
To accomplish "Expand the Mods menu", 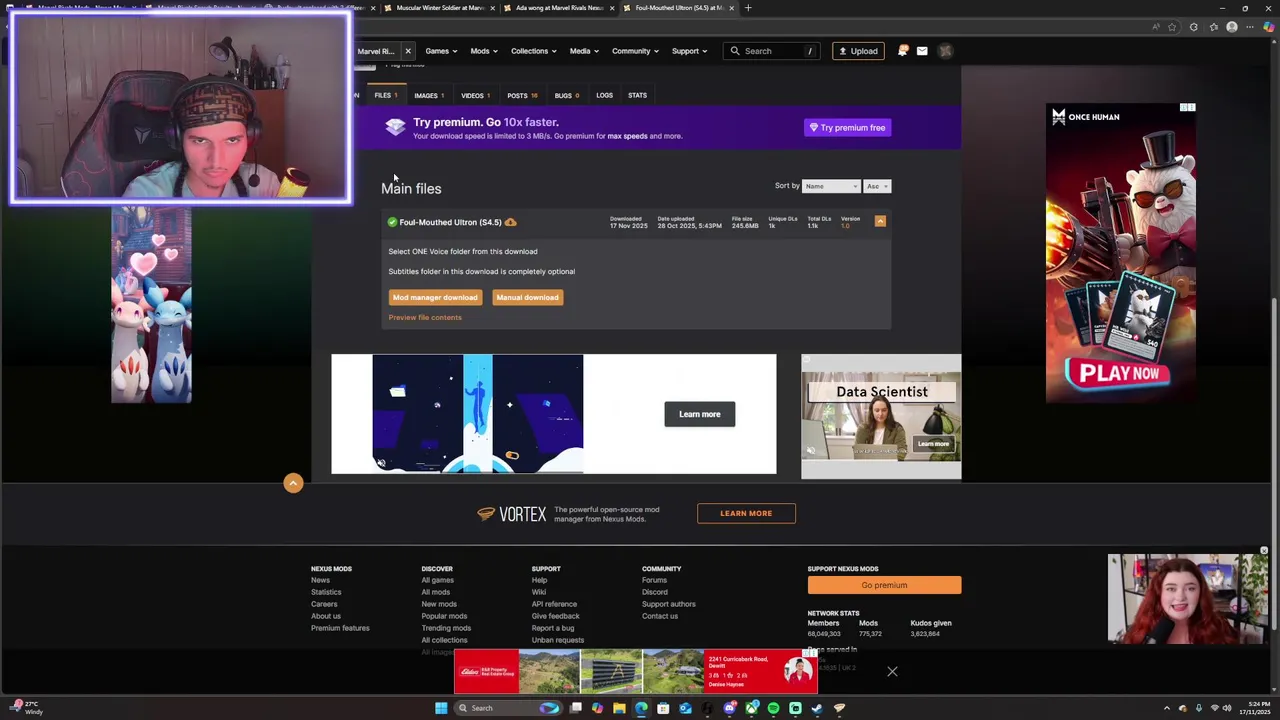I will tap(484, 51).
